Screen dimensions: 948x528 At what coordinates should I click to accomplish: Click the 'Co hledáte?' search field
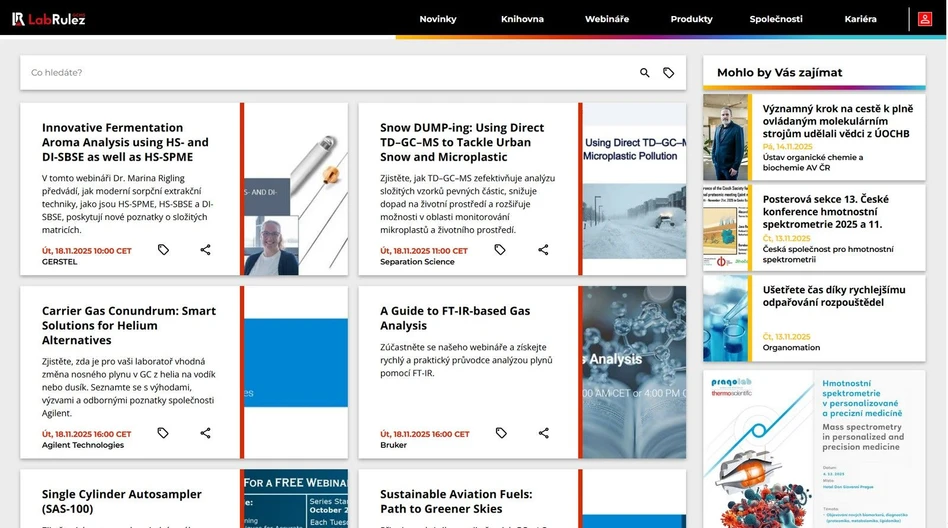[330, 73]
